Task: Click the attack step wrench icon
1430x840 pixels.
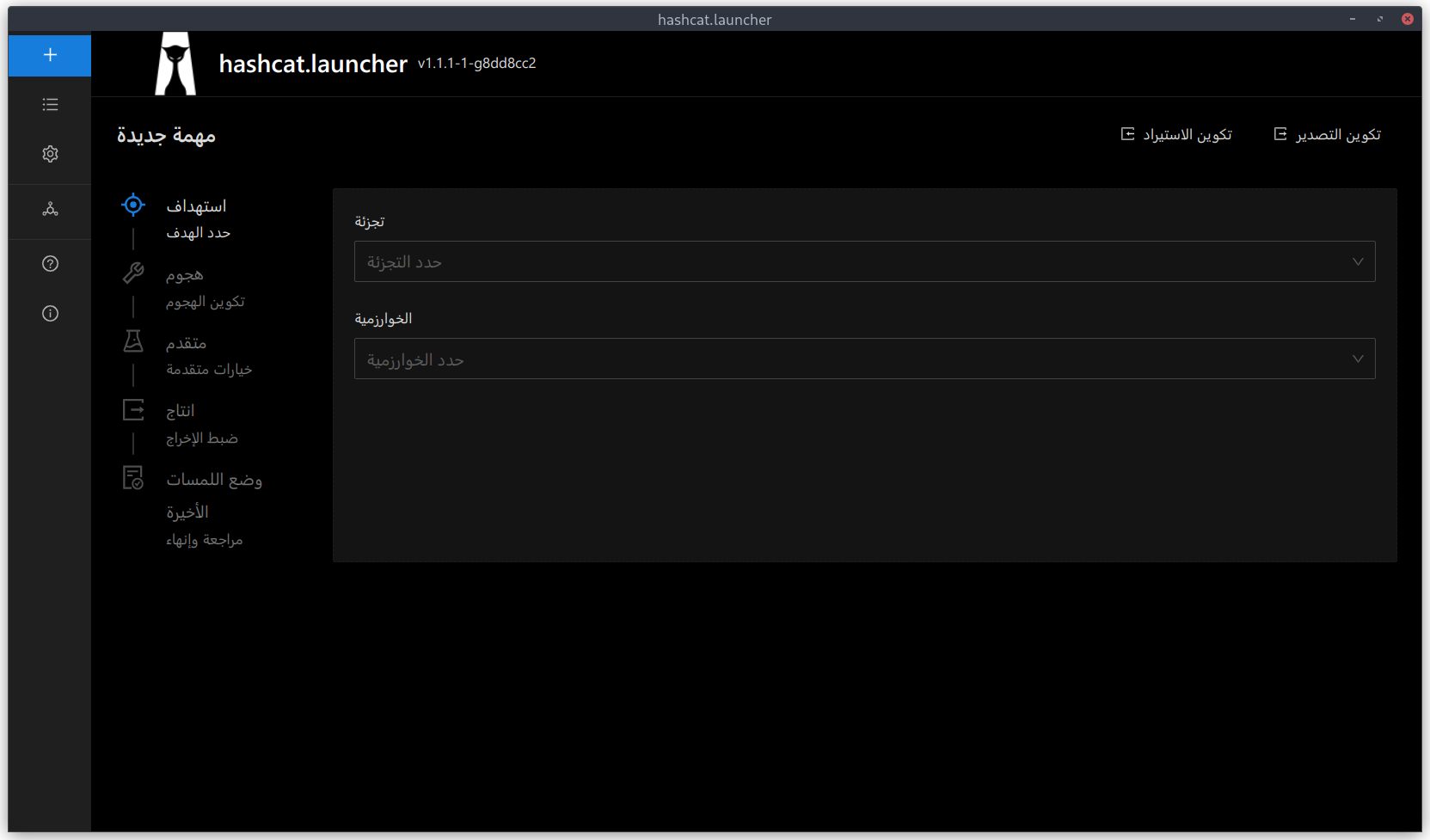Action: click(133, 273)
